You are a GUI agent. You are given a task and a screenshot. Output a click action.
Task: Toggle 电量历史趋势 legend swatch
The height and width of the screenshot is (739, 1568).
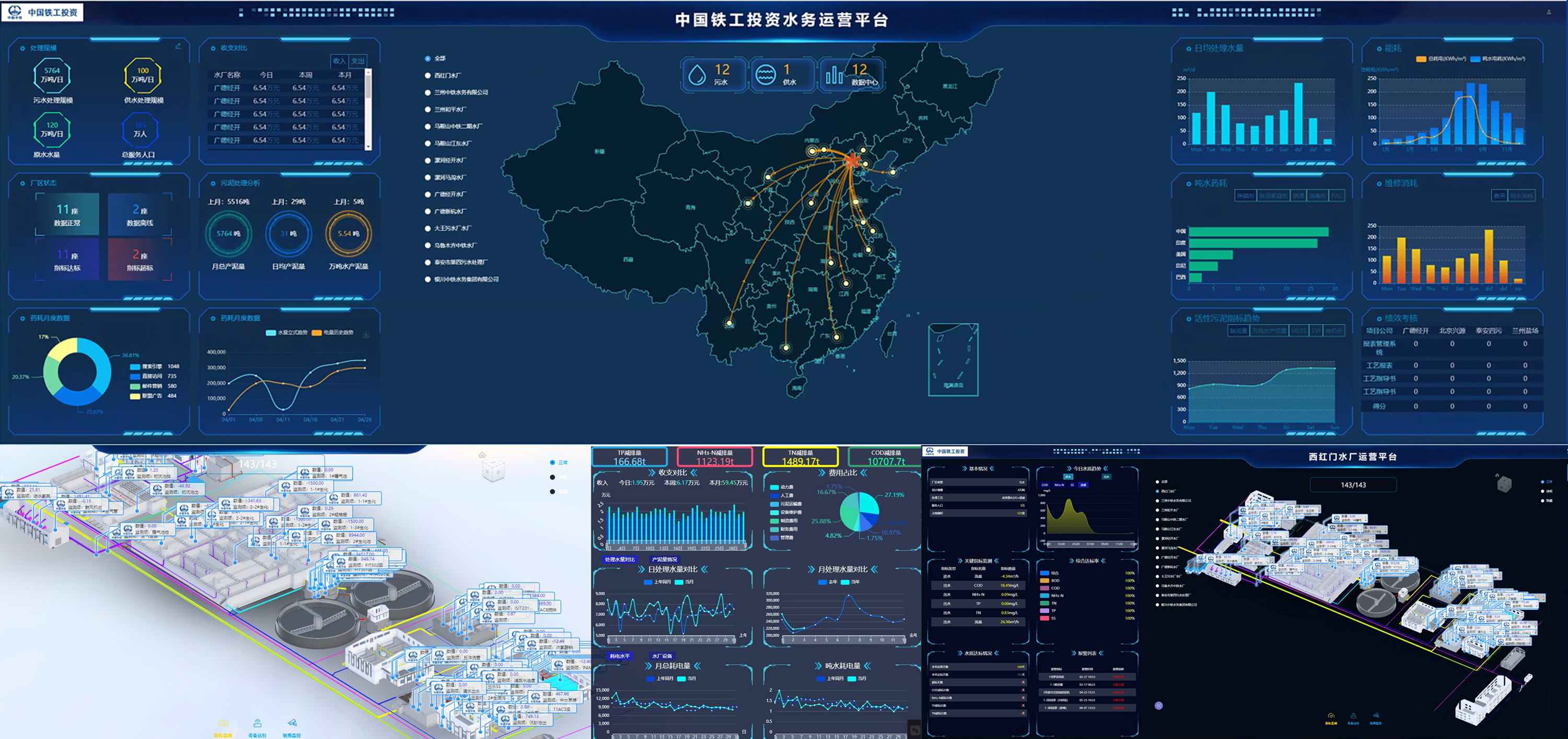[317, 333]
